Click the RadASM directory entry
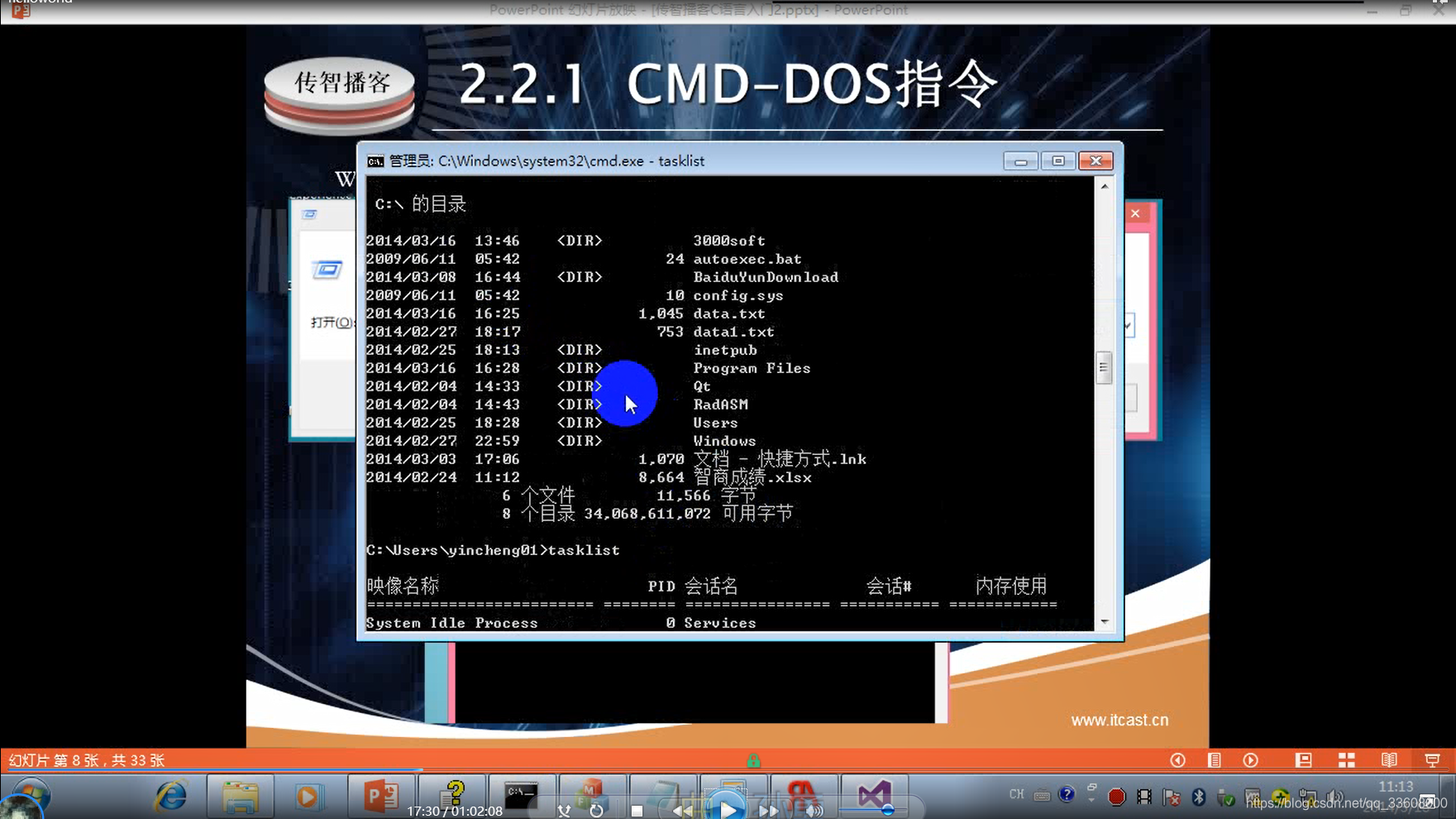The width and height of the screenshot is (1456, 819). [720, 405]
